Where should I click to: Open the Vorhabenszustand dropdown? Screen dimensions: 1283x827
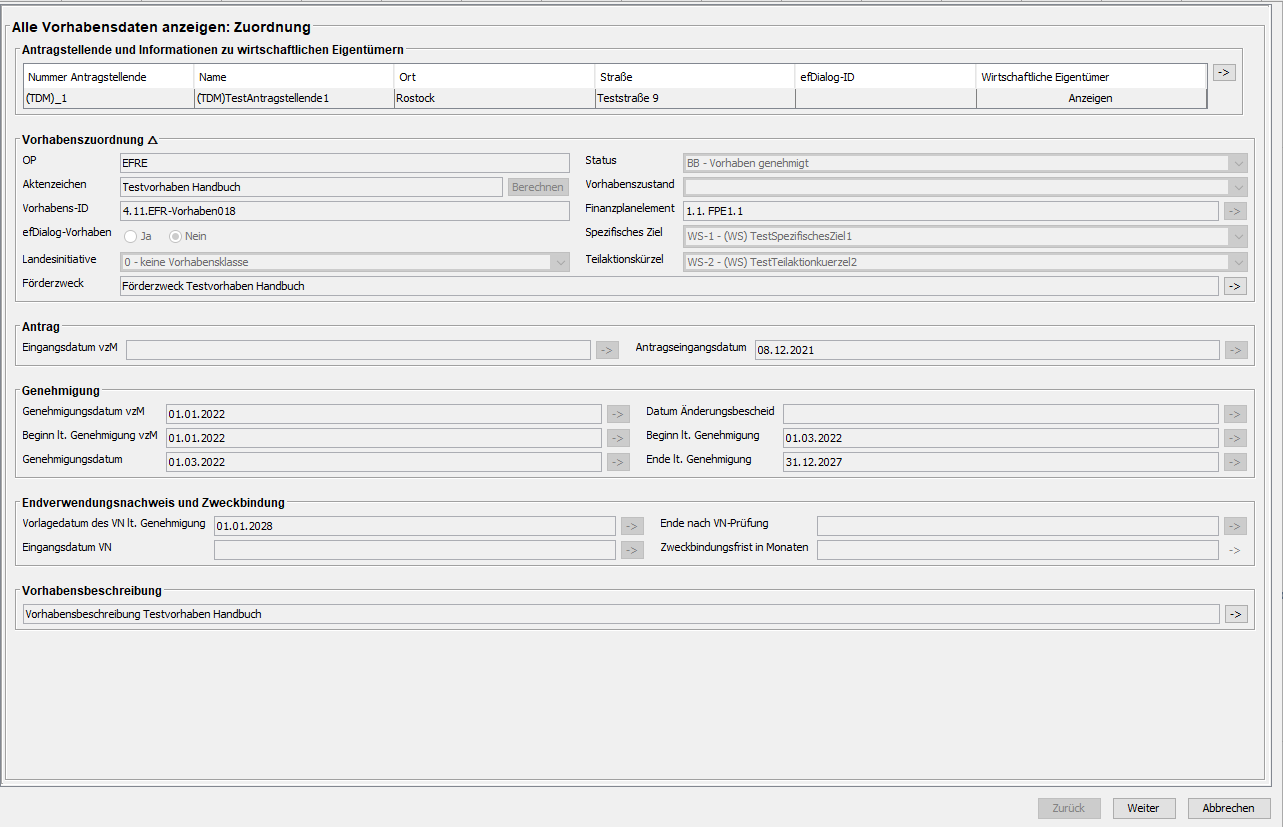point(1239,187)
